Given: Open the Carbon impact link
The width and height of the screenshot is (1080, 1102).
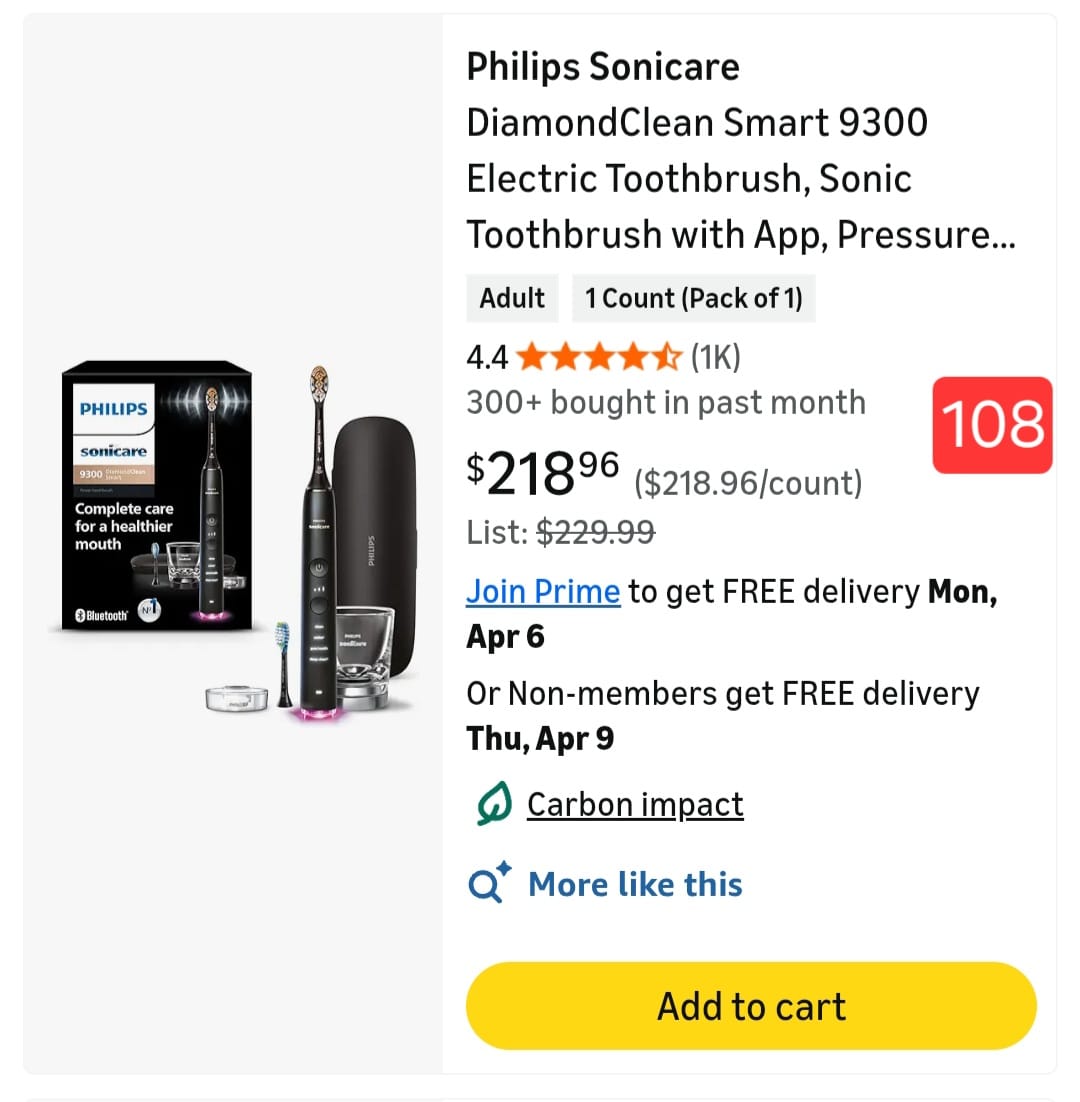Looking at the screenshot, I should pos(635,804).
